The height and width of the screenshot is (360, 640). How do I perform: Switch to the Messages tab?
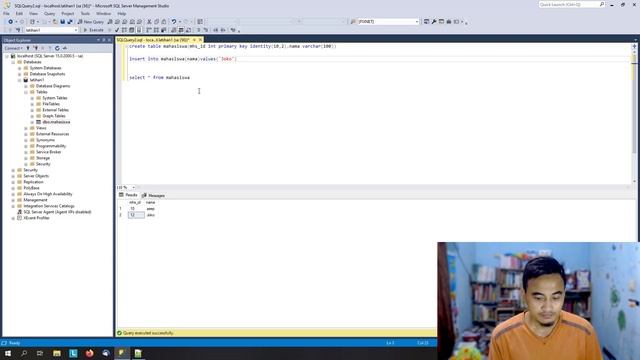pyautogui.click(x=153, y=196)
